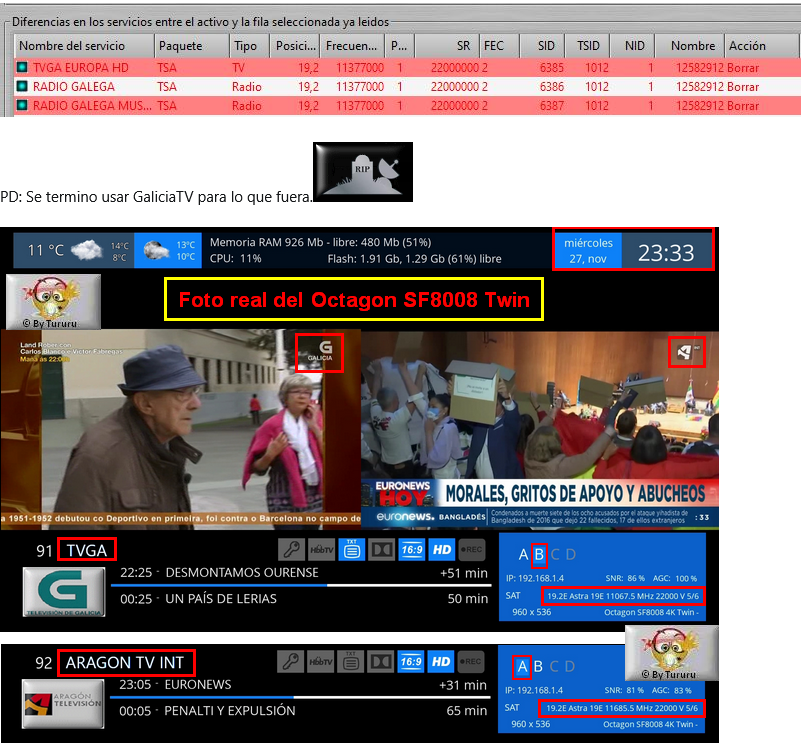Click the Dolby audio icon in ARAGON TV infobar
The image size is (801, 743).
pos(381,662)
